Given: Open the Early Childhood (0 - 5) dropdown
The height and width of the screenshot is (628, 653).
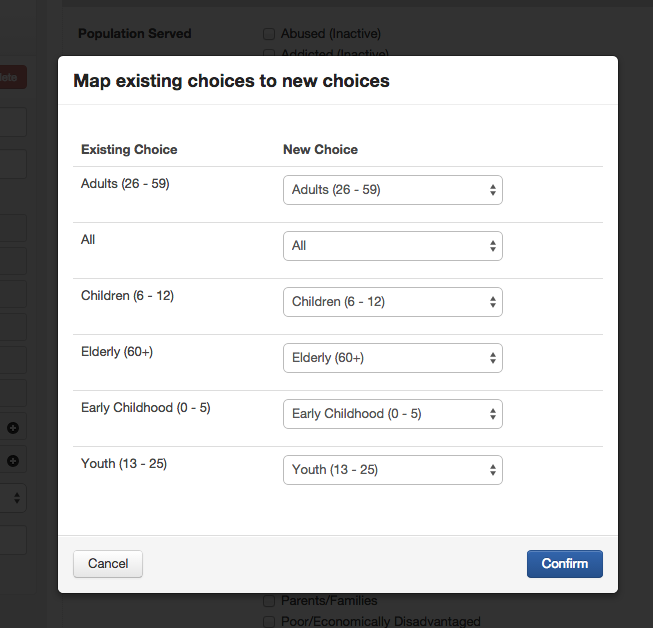Looking at the screenshot, I should (x=392, y=414).
